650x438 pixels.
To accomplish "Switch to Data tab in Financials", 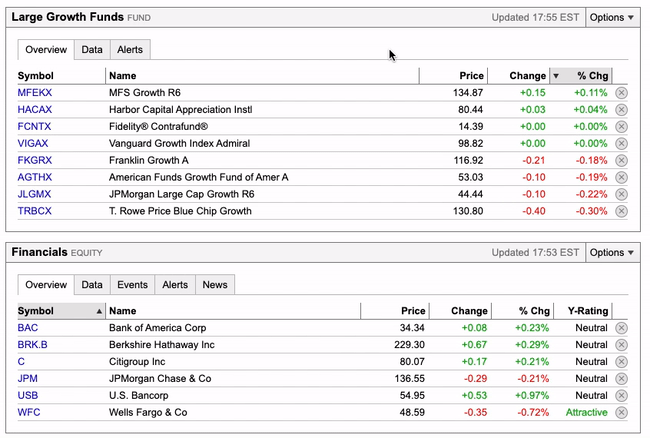I will tap(92, 285).
